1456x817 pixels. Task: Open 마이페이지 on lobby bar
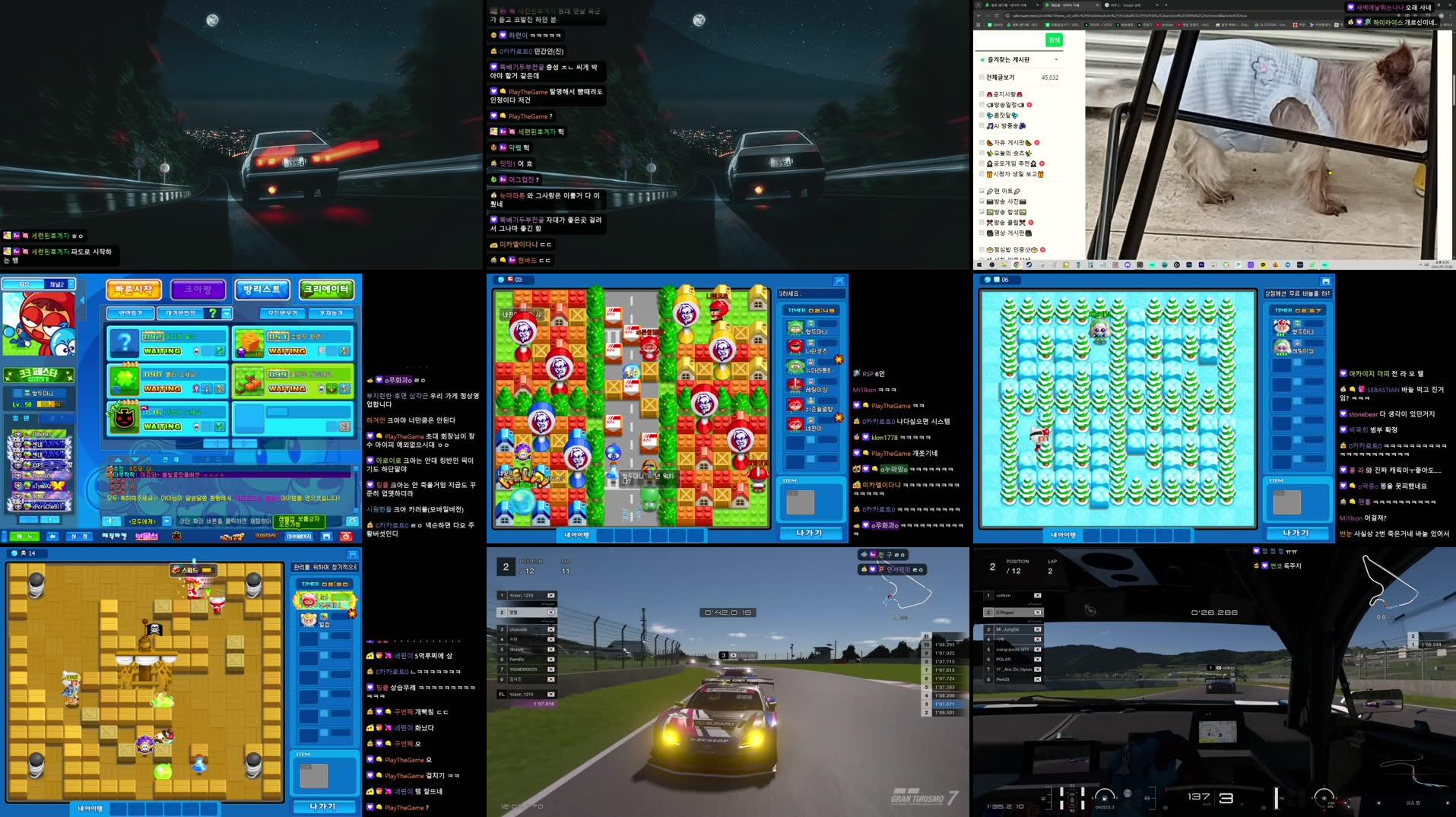click(x=299, y=537)
